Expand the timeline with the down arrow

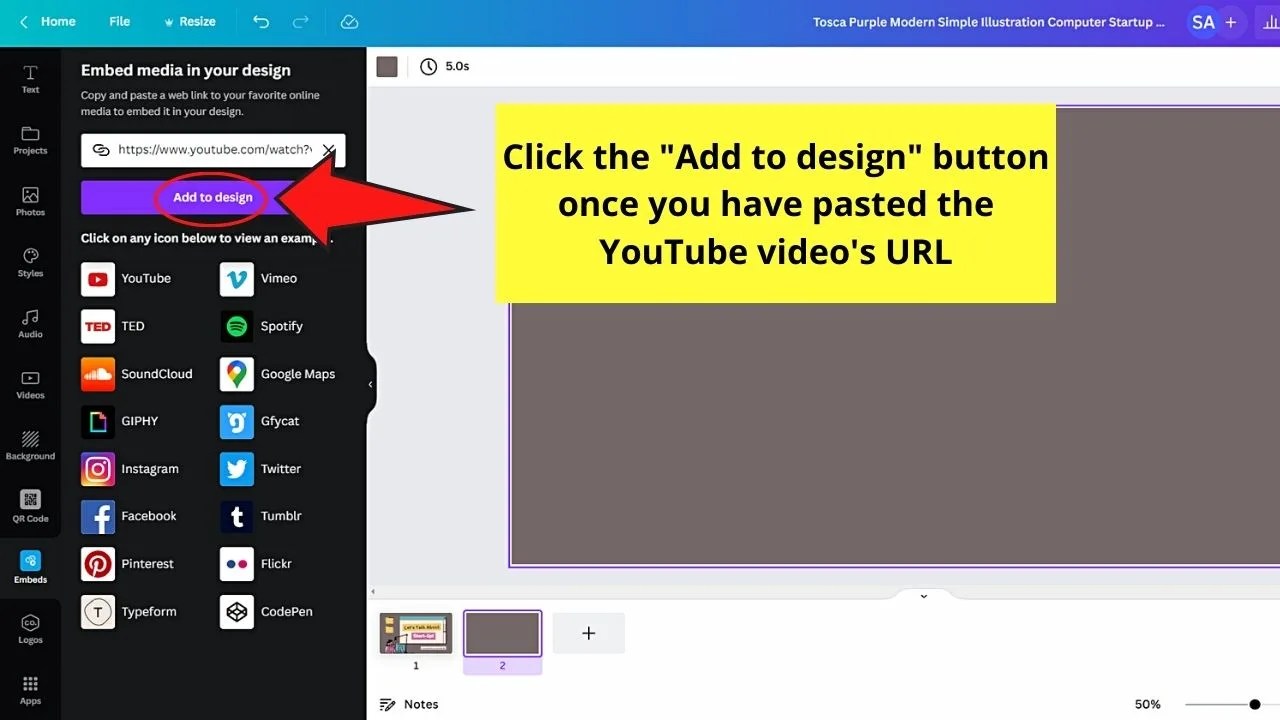pyautogui.click(x=922, y=596)
